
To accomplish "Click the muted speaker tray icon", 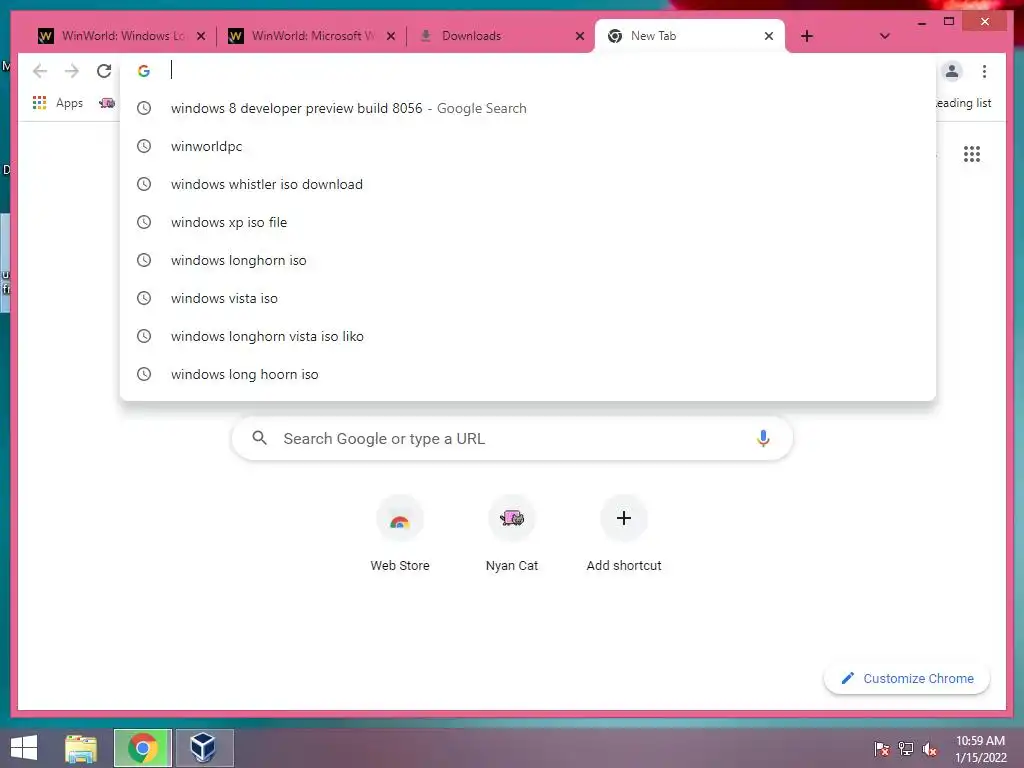I will click(929, 748).
